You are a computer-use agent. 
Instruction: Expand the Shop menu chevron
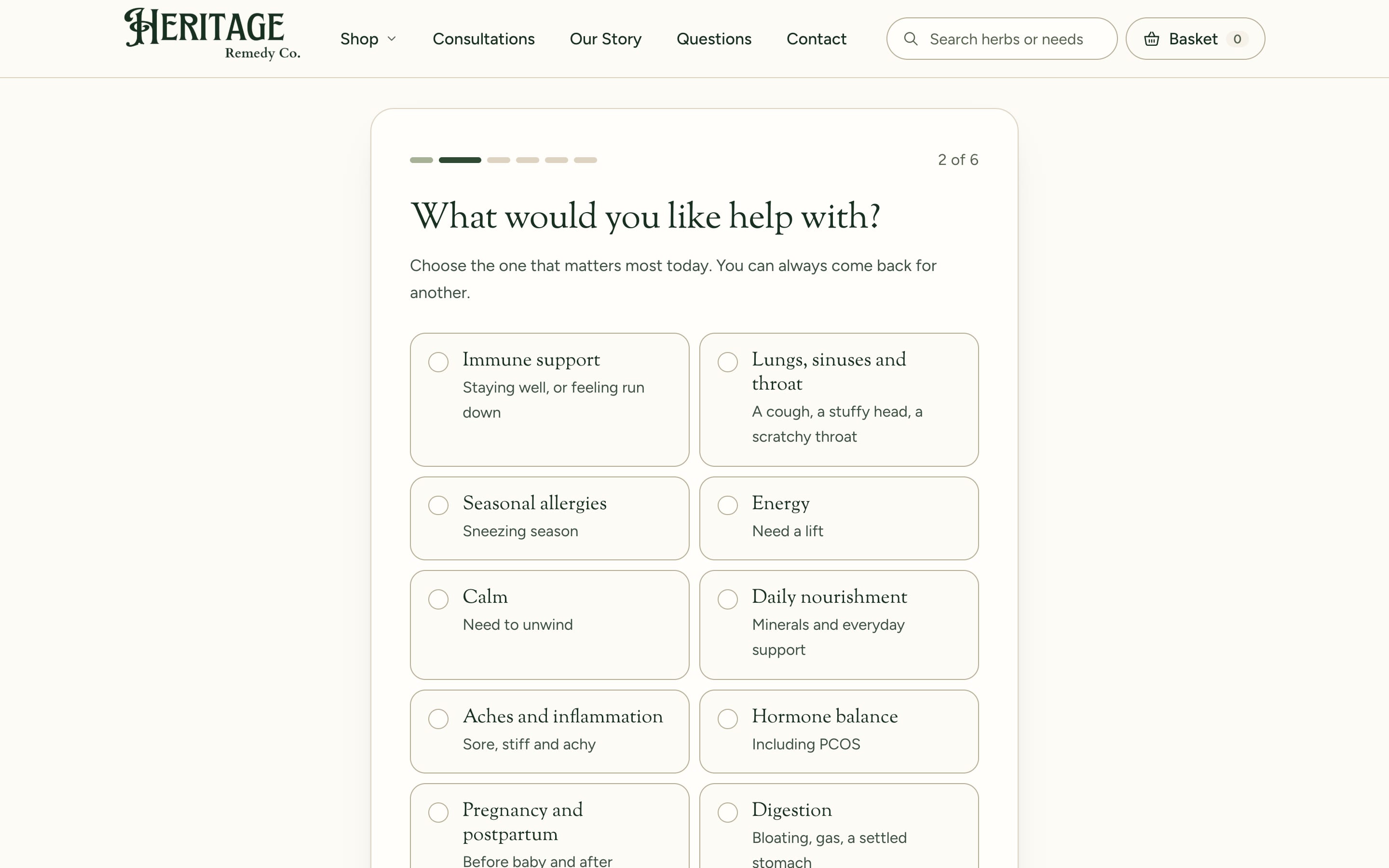(x=392, y=39)
